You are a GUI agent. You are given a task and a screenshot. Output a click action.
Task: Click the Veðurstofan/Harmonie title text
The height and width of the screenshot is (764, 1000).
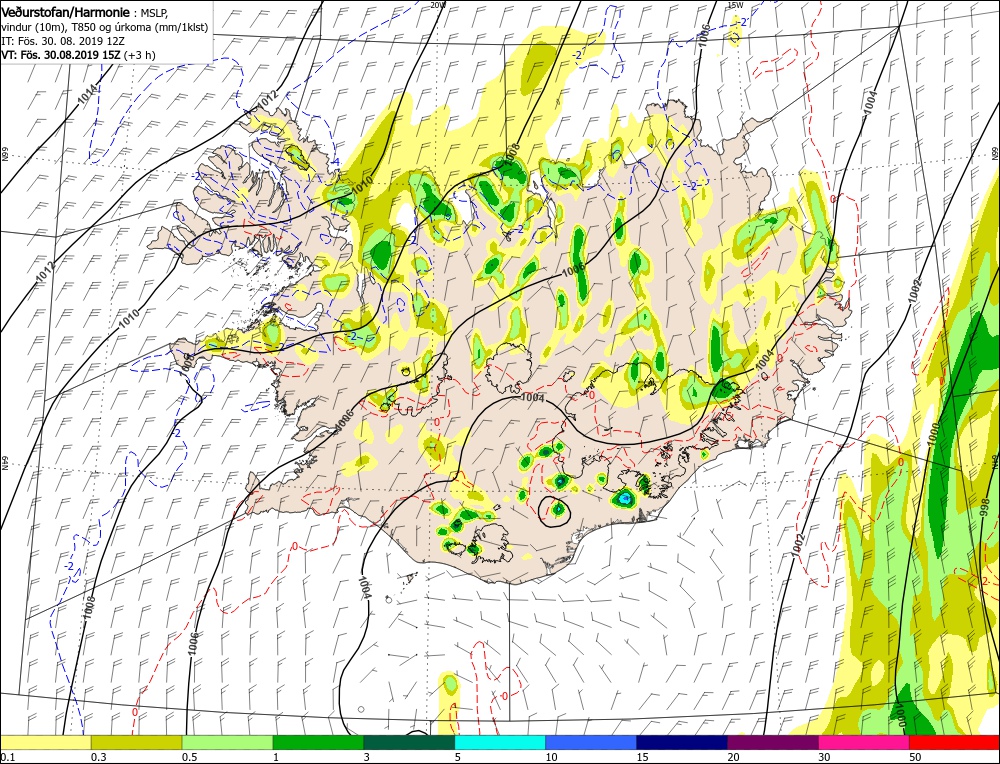(68, 13)
